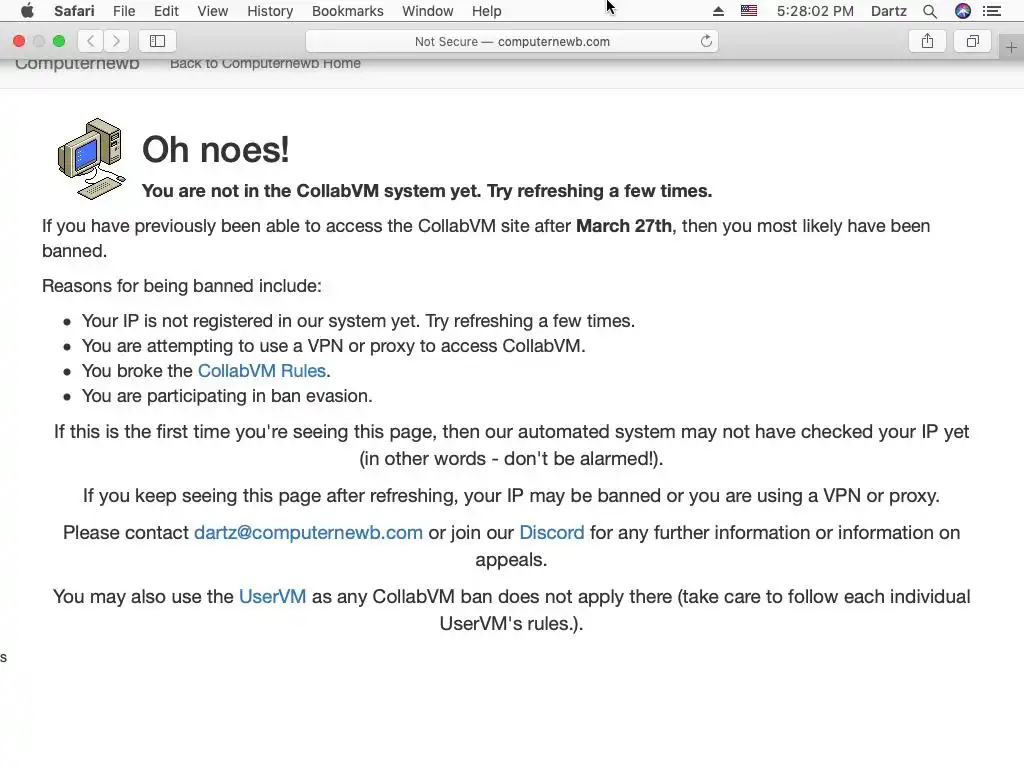Click the bold March 27th text
1024x768 pixels.
[x=624, y=226]
